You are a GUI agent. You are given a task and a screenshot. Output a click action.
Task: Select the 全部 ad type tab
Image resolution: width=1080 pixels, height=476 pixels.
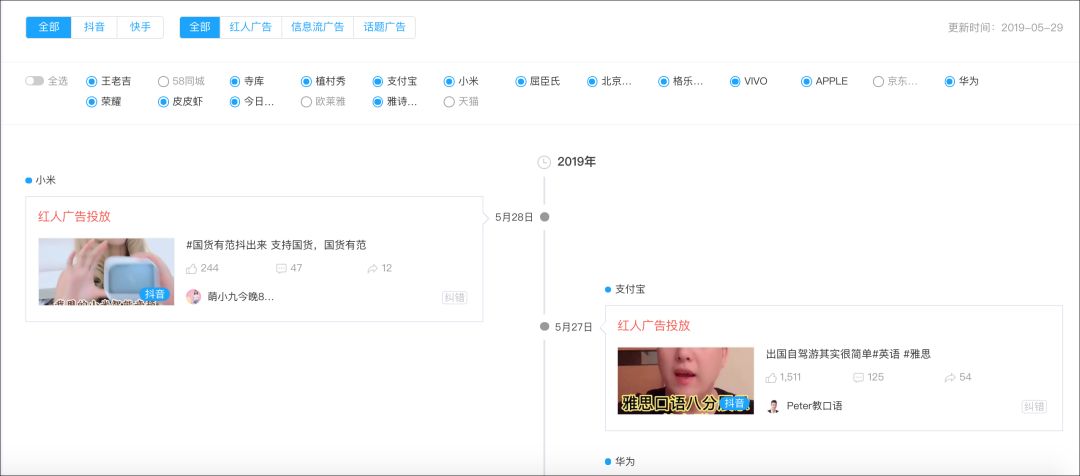pos(200,28)
